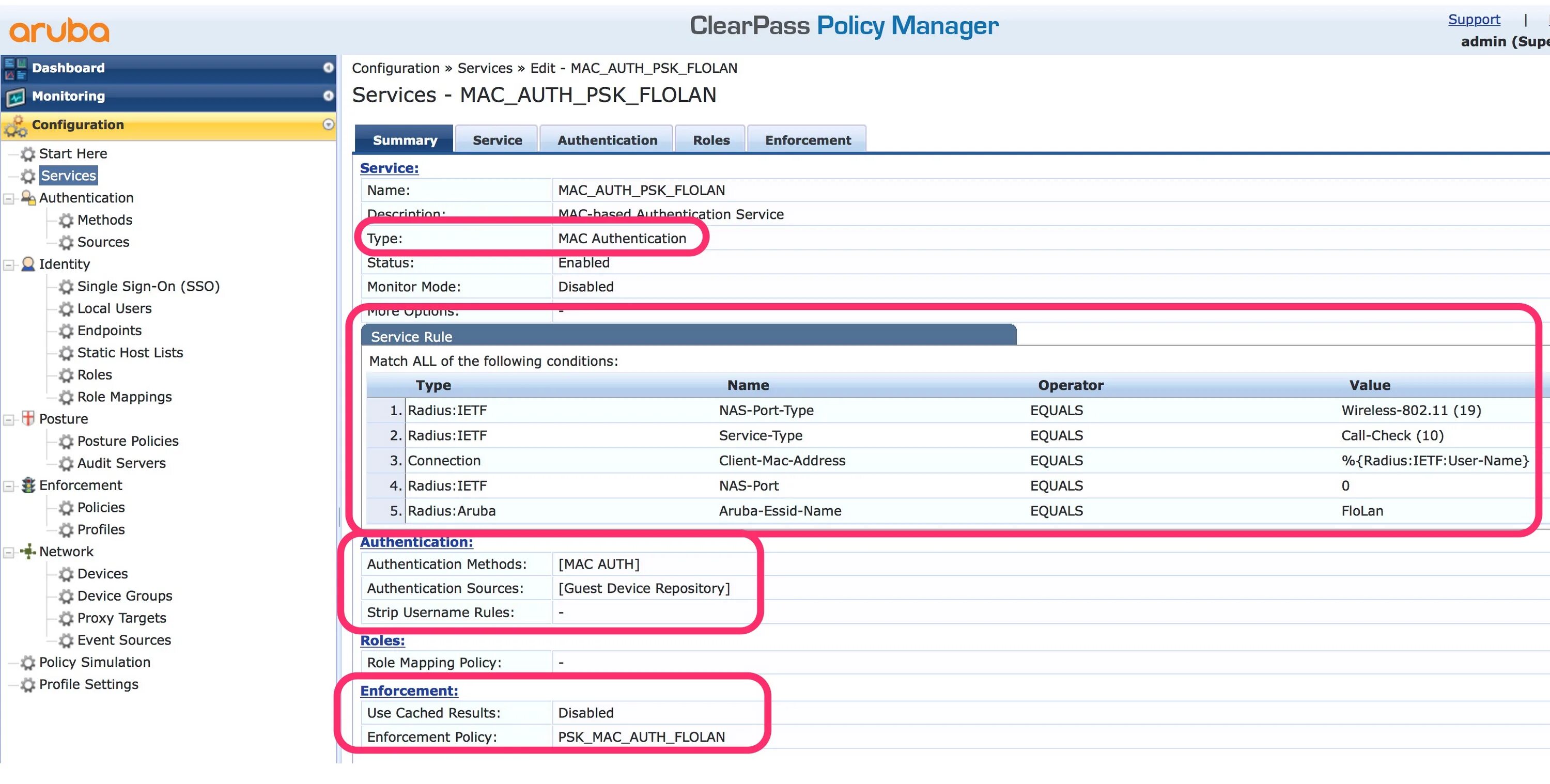Click the Configuration gears icon

point(16,126)
